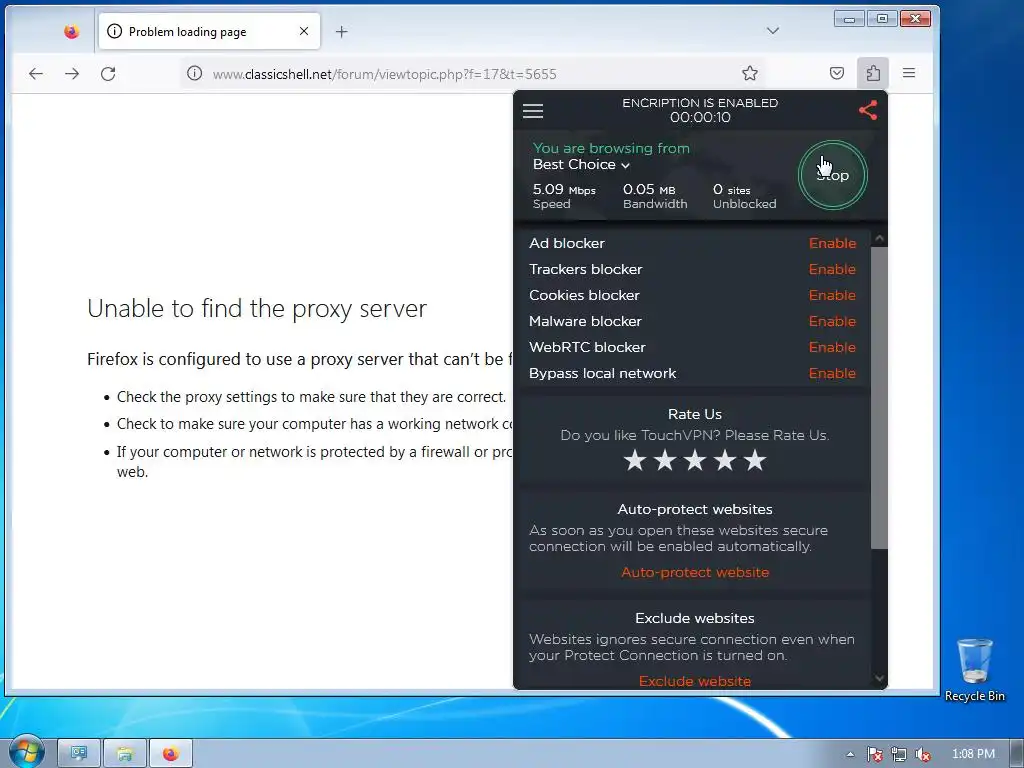This screenshot has width=1024, height=768.
Task: Toggle the Extensions puzzle button
Action: click(x=872, y=73)
